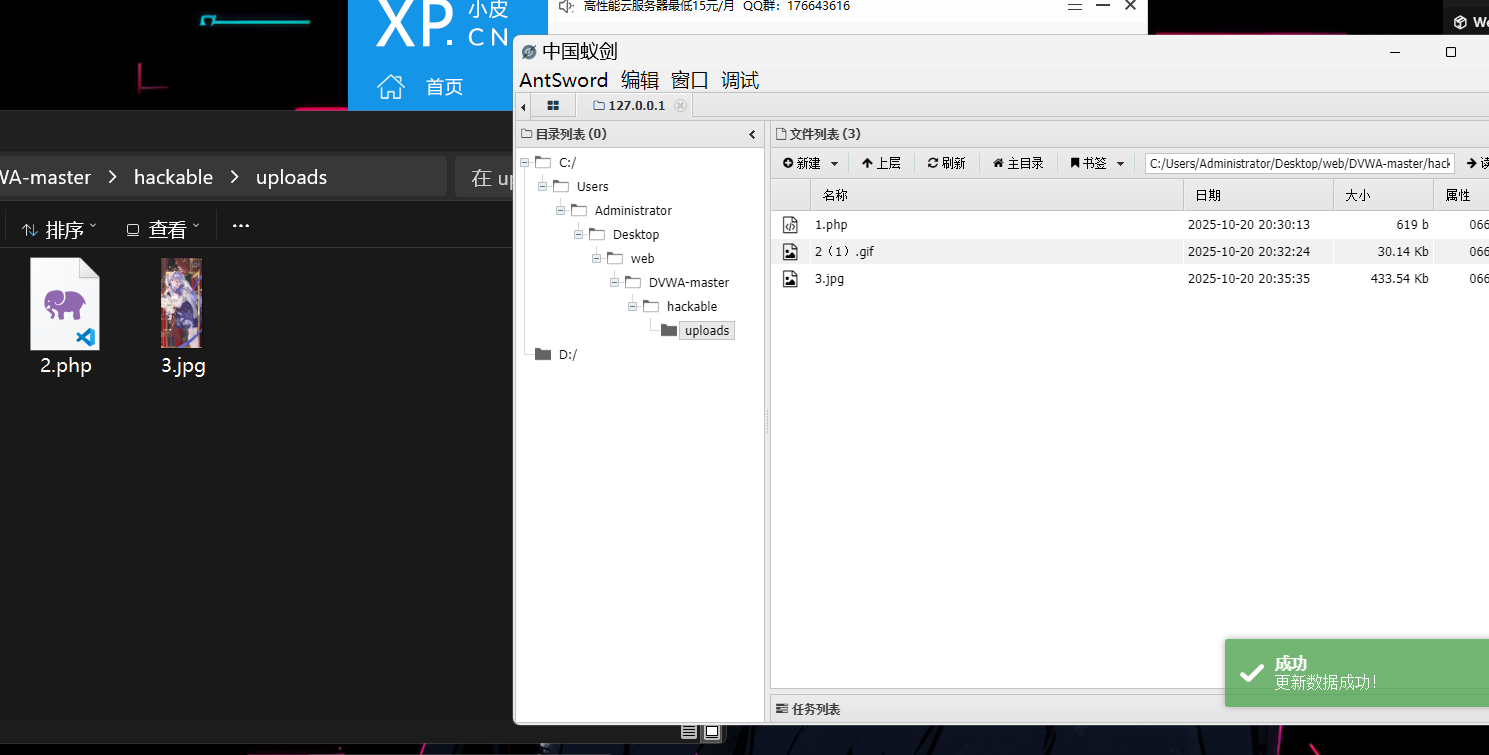
Task: Click the 1.php file name in list
Action: pos(831,225)
